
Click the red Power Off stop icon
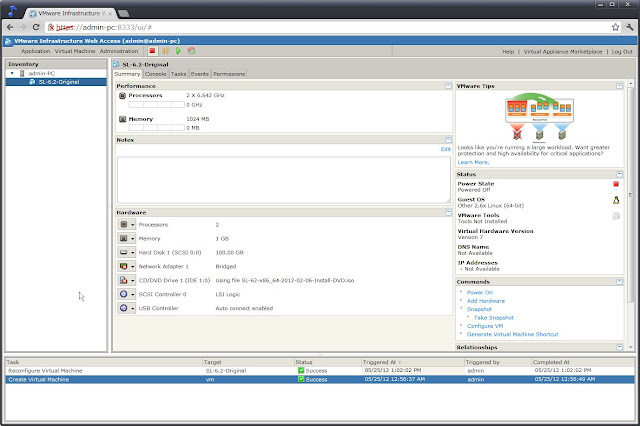(x=152, y=51)
